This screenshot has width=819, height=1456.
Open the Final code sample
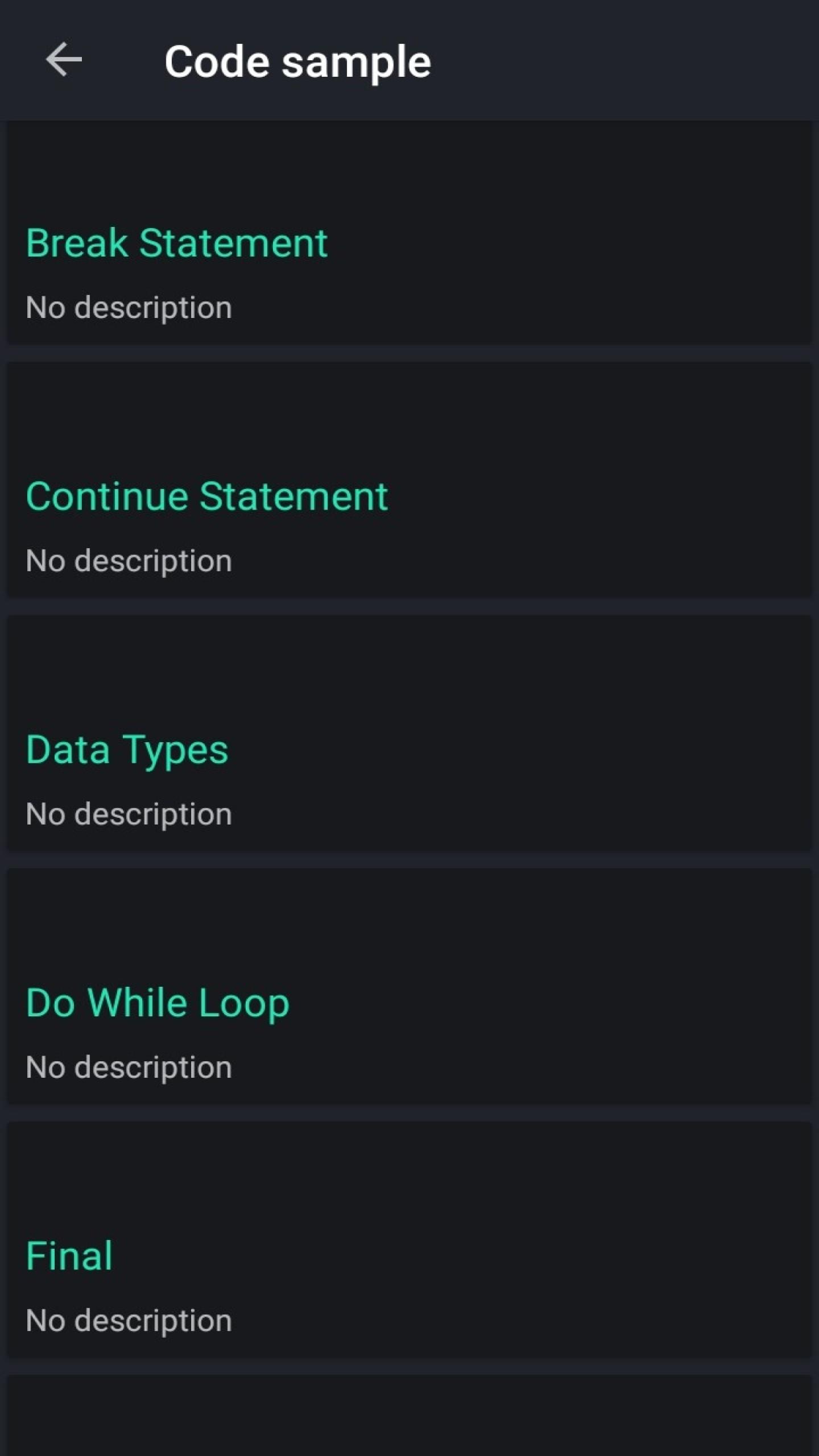click(x=69, y=1256)
